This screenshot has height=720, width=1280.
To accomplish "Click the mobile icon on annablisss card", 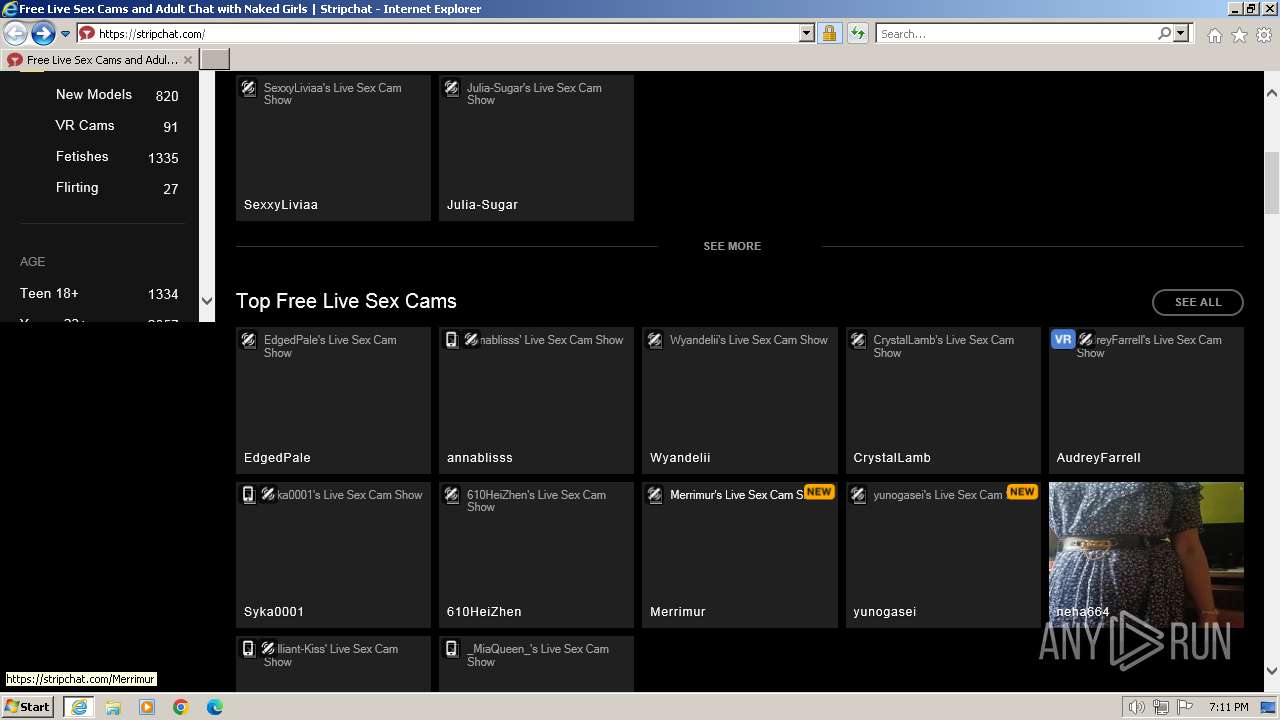I will pyautogui.click(x=451, y=340).
